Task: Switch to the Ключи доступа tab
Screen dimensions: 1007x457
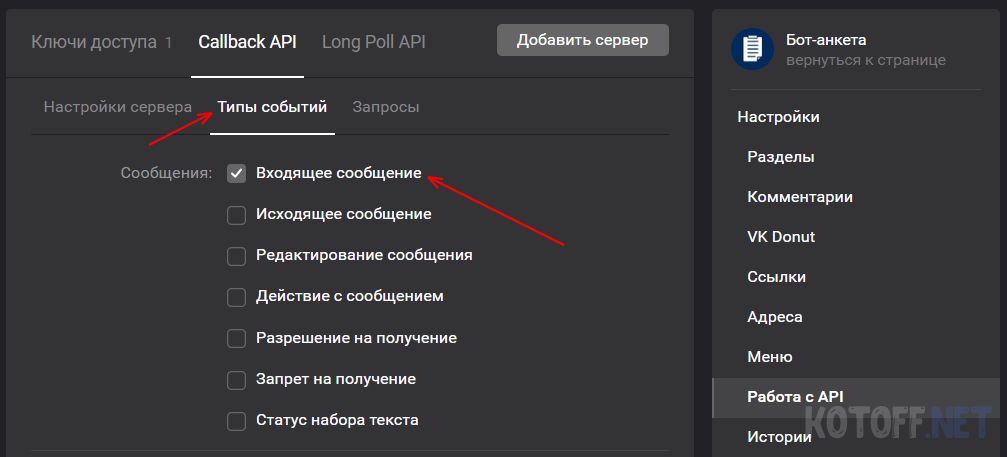Action: (x=101, y=42)
